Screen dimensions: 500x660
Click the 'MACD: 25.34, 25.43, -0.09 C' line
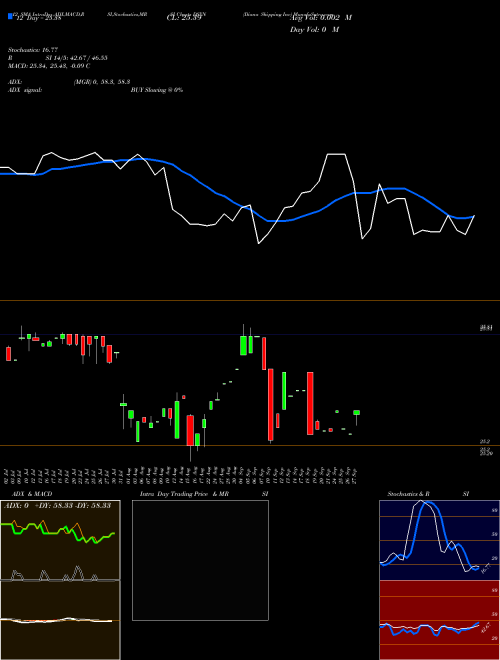pos(49,66)
